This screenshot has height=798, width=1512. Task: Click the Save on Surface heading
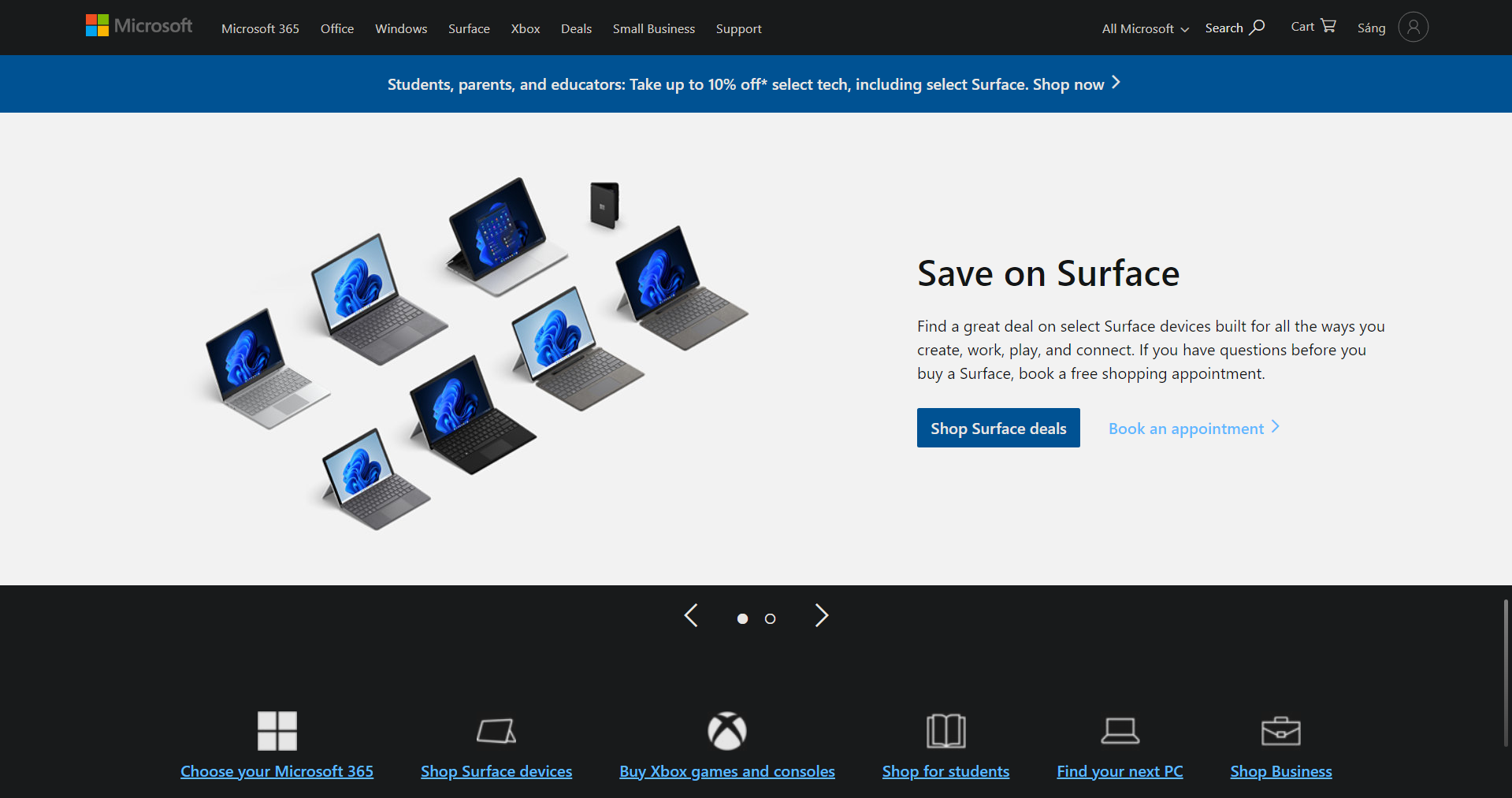point(1048,273)
